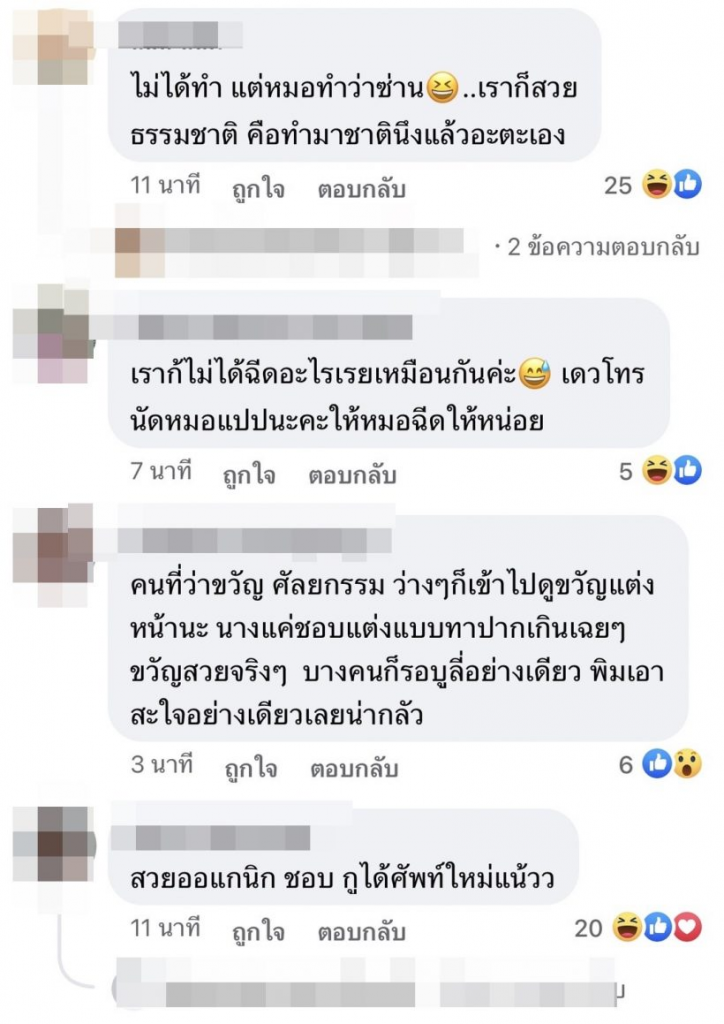Click ตอบกลับ on the 3 นาที comment
The image size is (724, 1024).
click(354, 768)
